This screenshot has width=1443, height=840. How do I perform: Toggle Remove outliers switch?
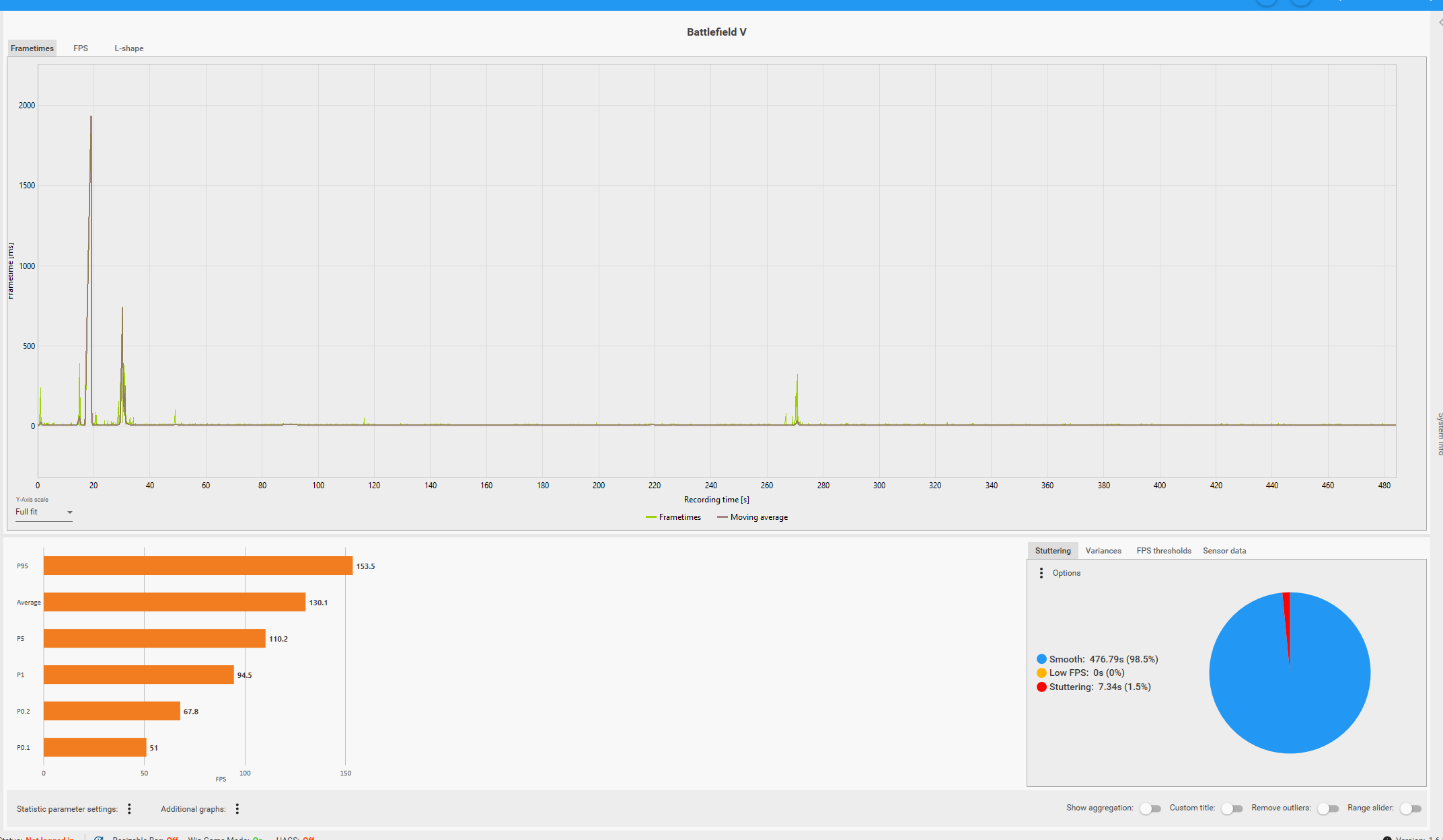[x=1328, y=808]
